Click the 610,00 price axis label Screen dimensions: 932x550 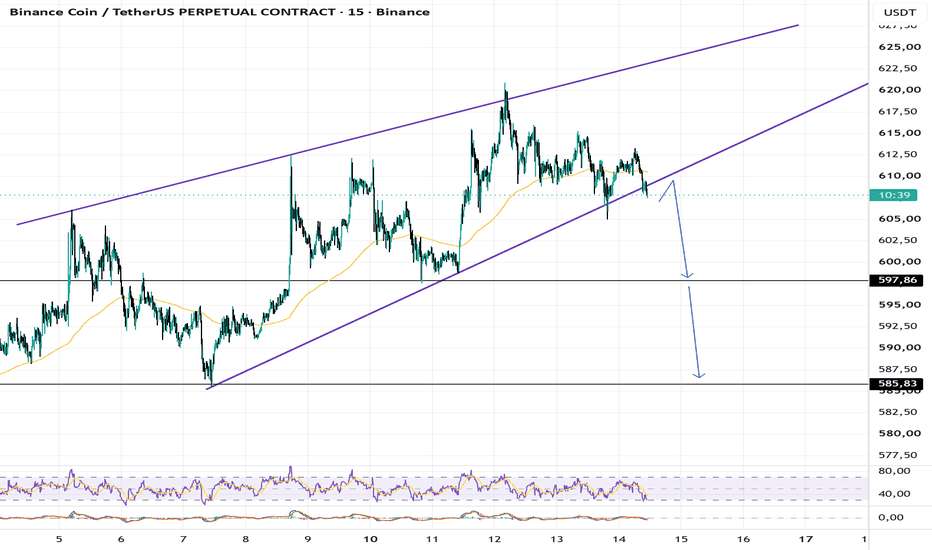[899, 176]
